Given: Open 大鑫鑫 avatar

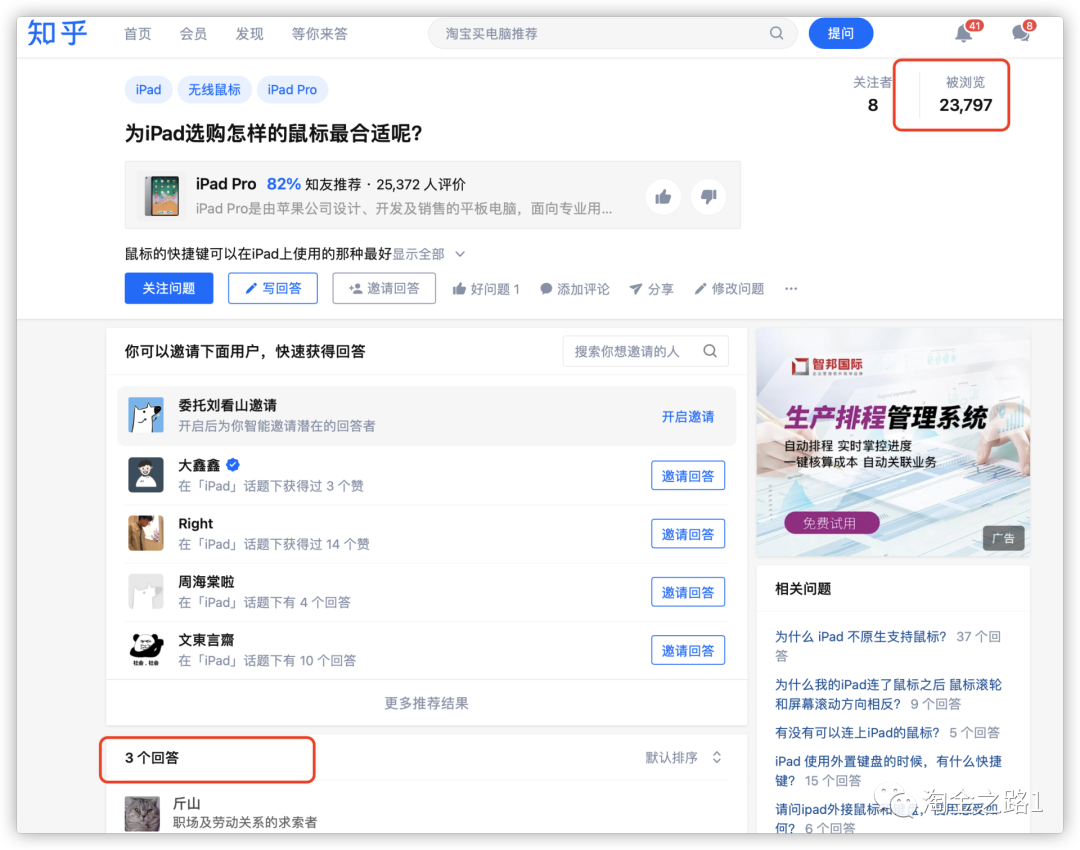Looking at the screenshot, I should coord(146,475).
